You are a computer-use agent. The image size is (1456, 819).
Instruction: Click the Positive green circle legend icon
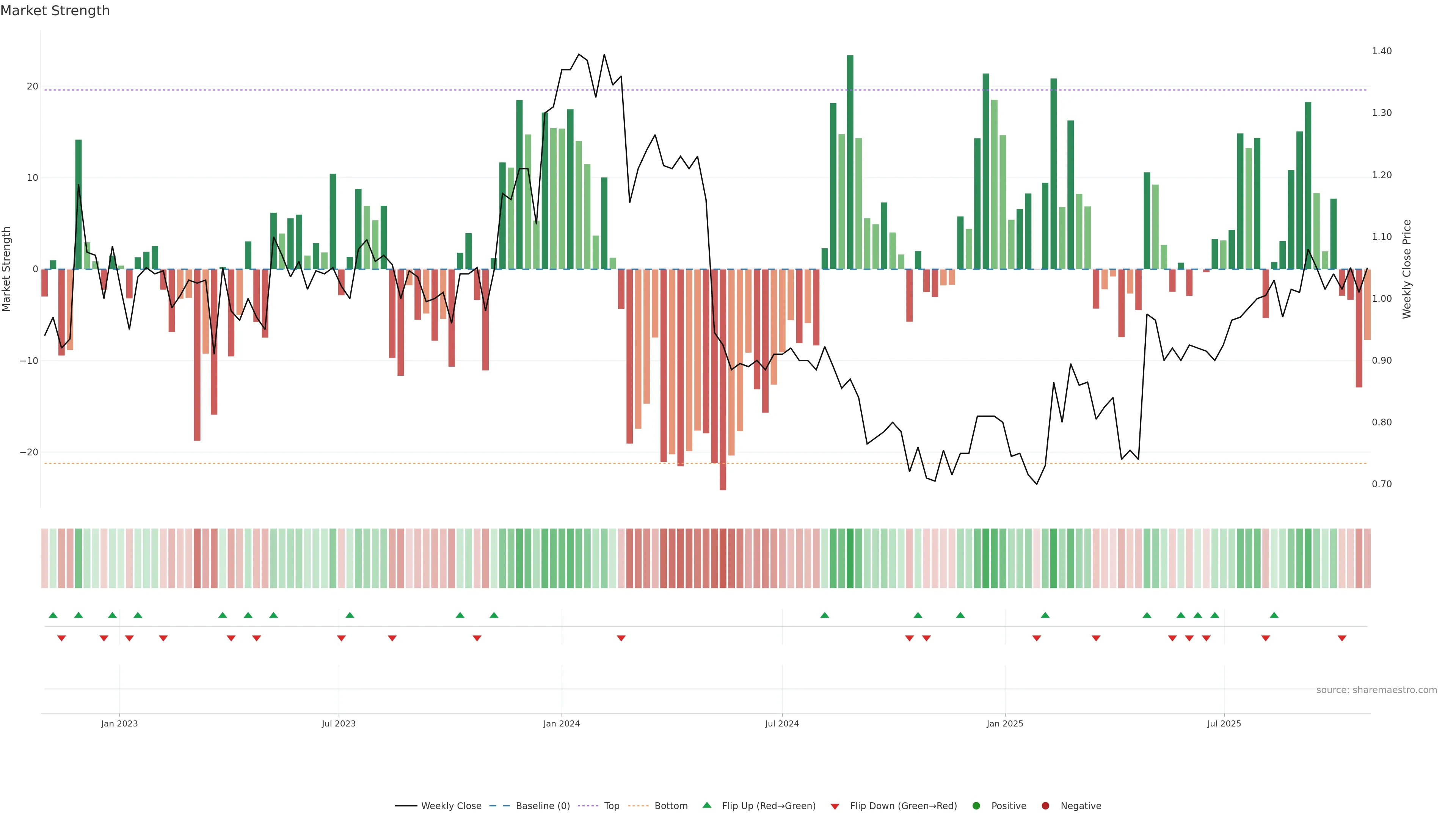click(x=976, y=806)
